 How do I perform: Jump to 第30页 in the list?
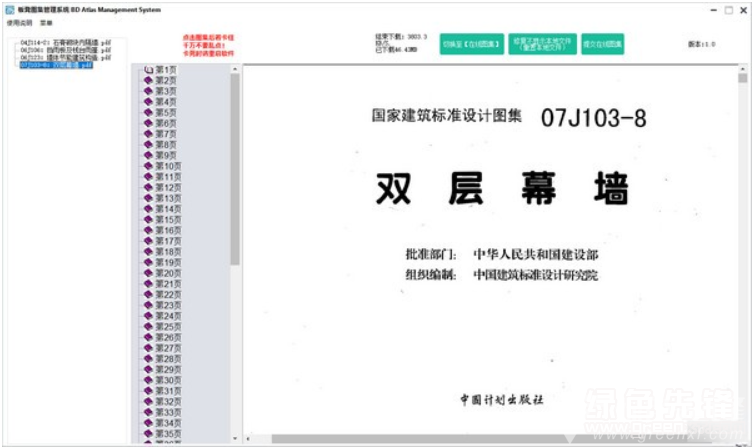(x=168, y=380)
